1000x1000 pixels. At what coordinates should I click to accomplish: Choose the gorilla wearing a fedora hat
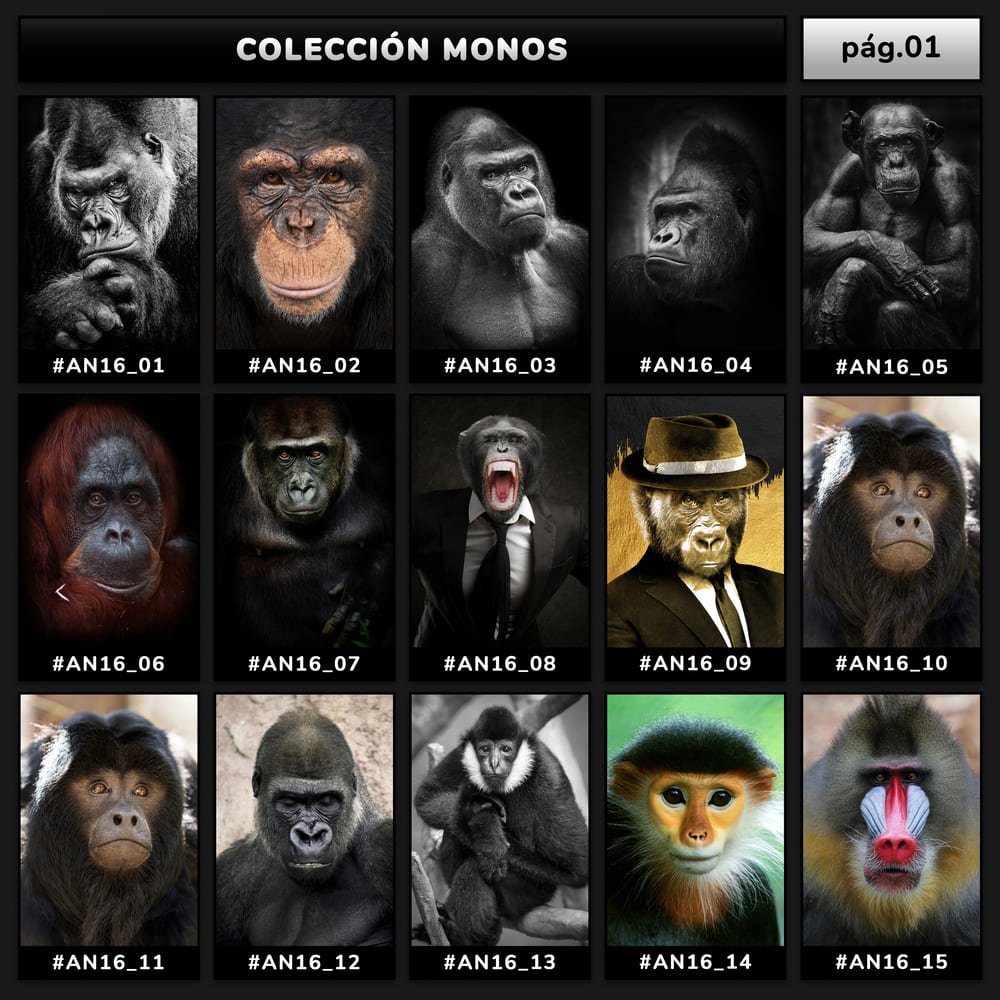click(x=695, y=522)
